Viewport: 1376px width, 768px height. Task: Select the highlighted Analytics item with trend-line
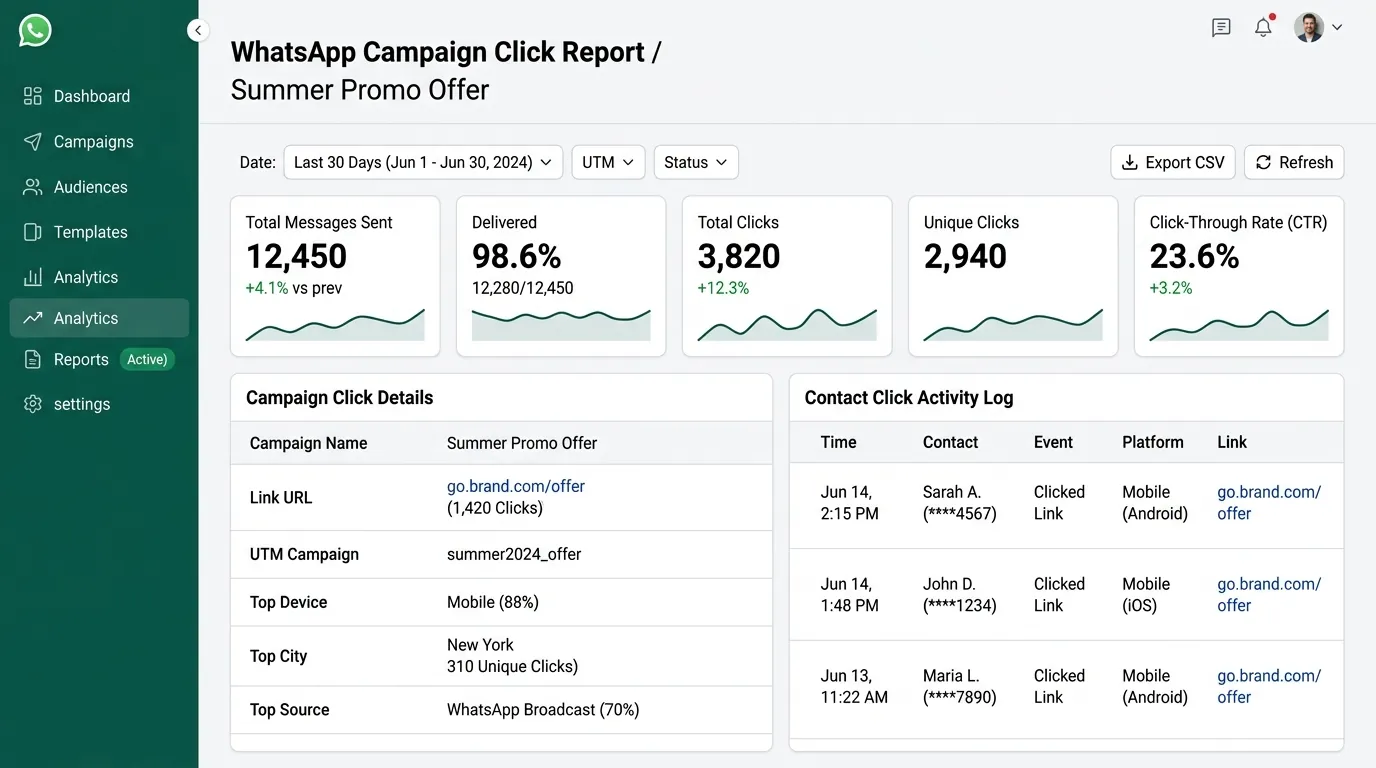coord(99,318)
